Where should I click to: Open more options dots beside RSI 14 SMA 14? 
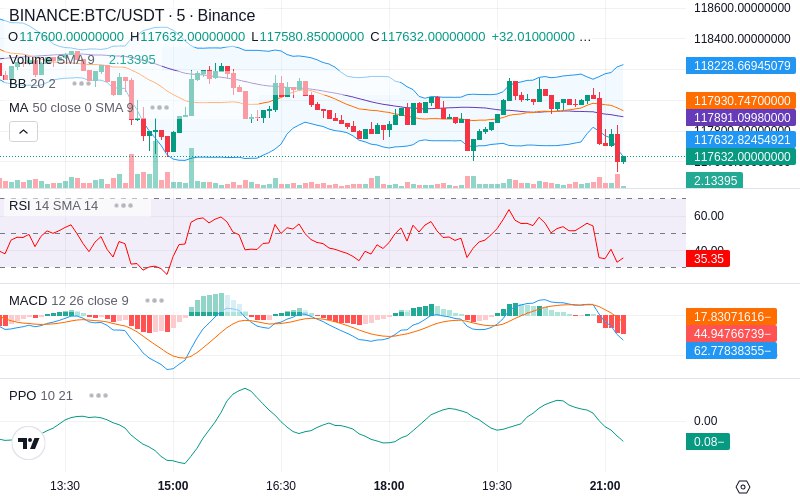tap(123, 206)
